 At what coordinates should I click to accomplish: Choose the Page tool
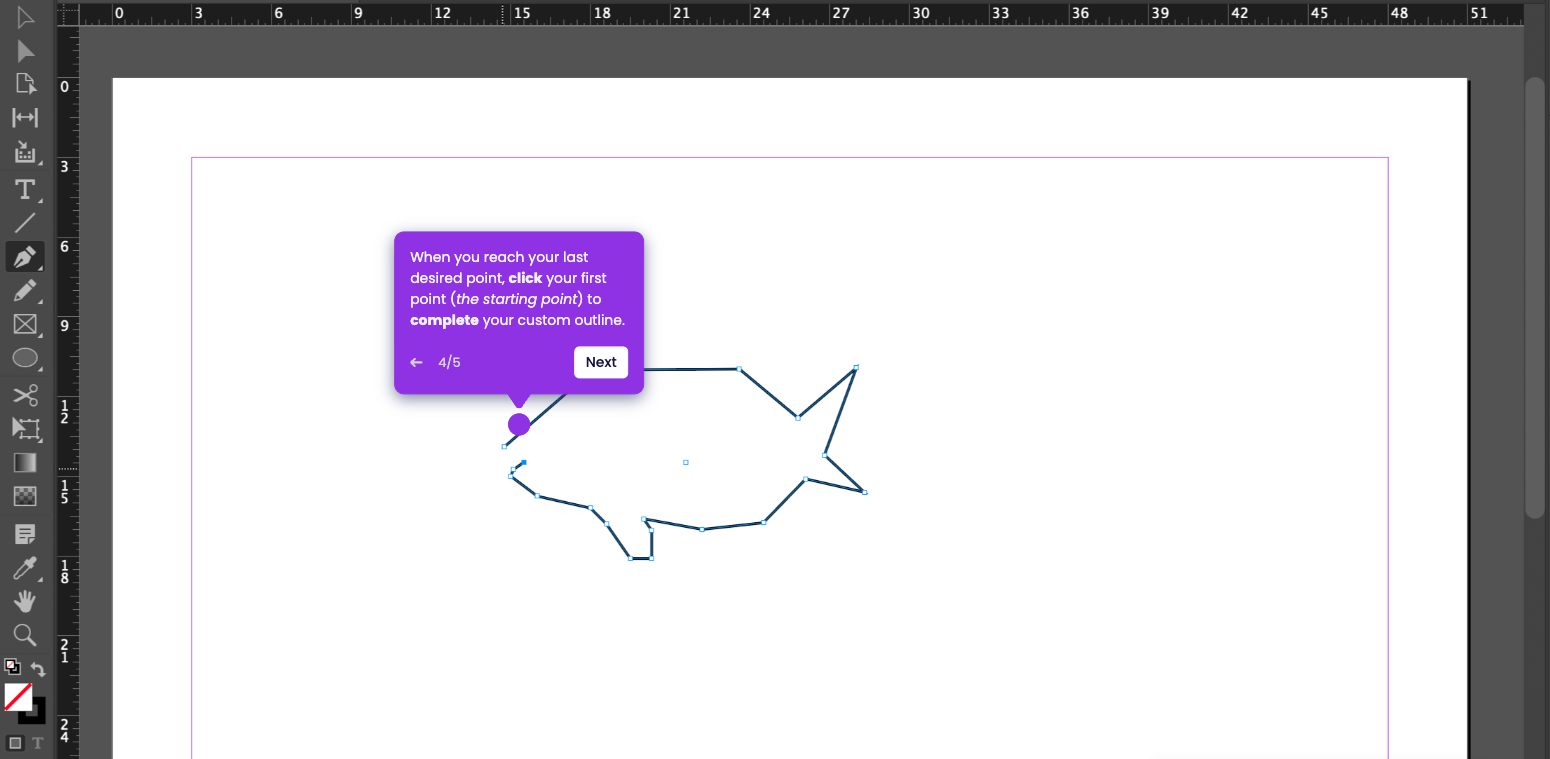[25, 84]
